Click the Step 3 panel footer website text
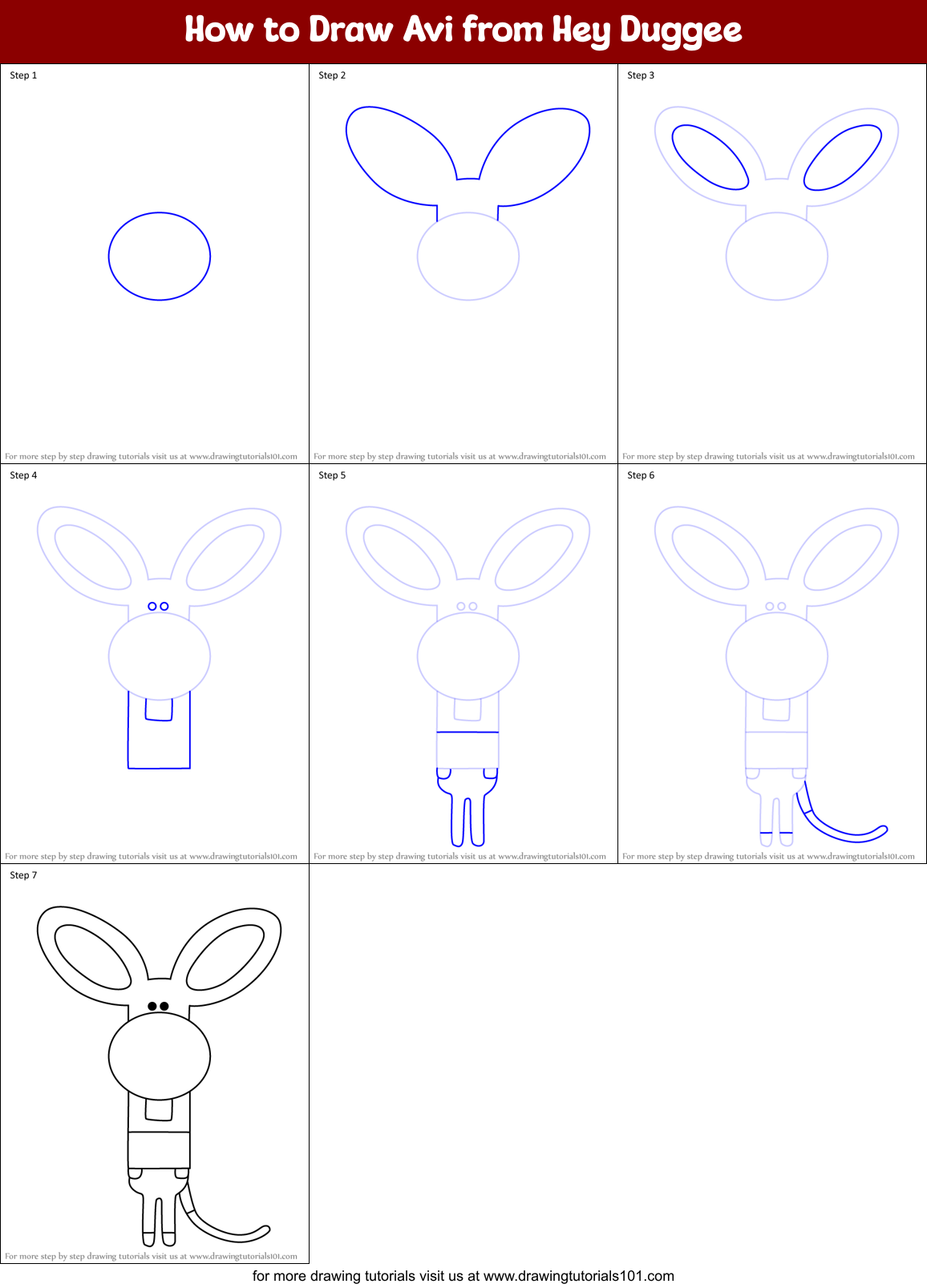The height and width of the screenshot is (1288, 927). (768, 456)
